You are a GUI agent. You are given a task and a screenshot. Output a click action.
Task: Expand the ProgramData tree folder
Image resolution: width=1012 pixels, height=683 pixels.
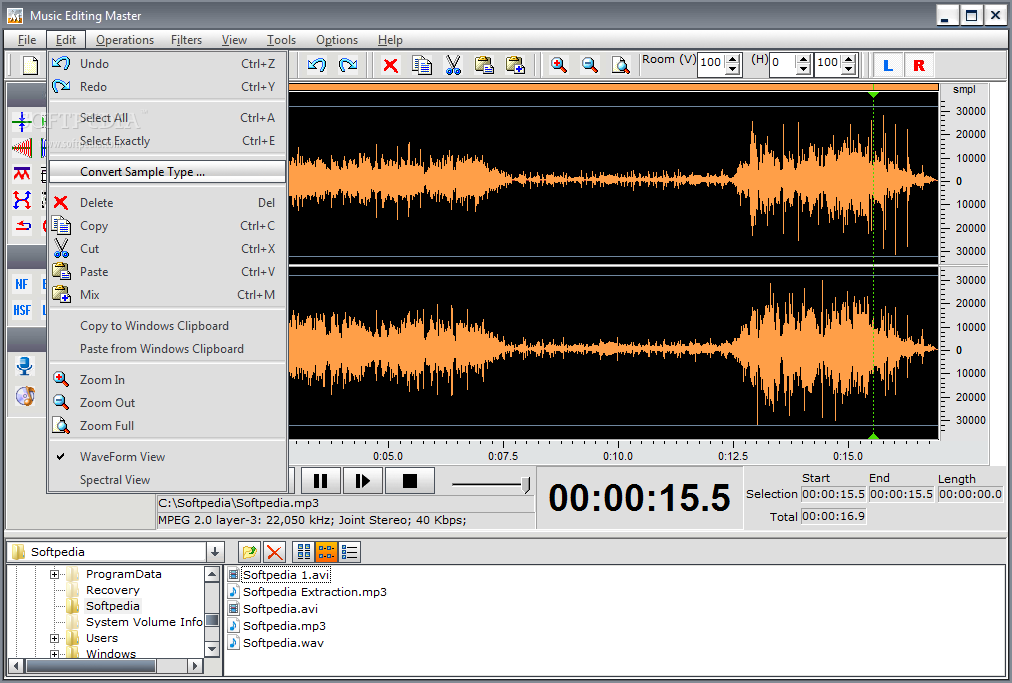pos(56,574)
